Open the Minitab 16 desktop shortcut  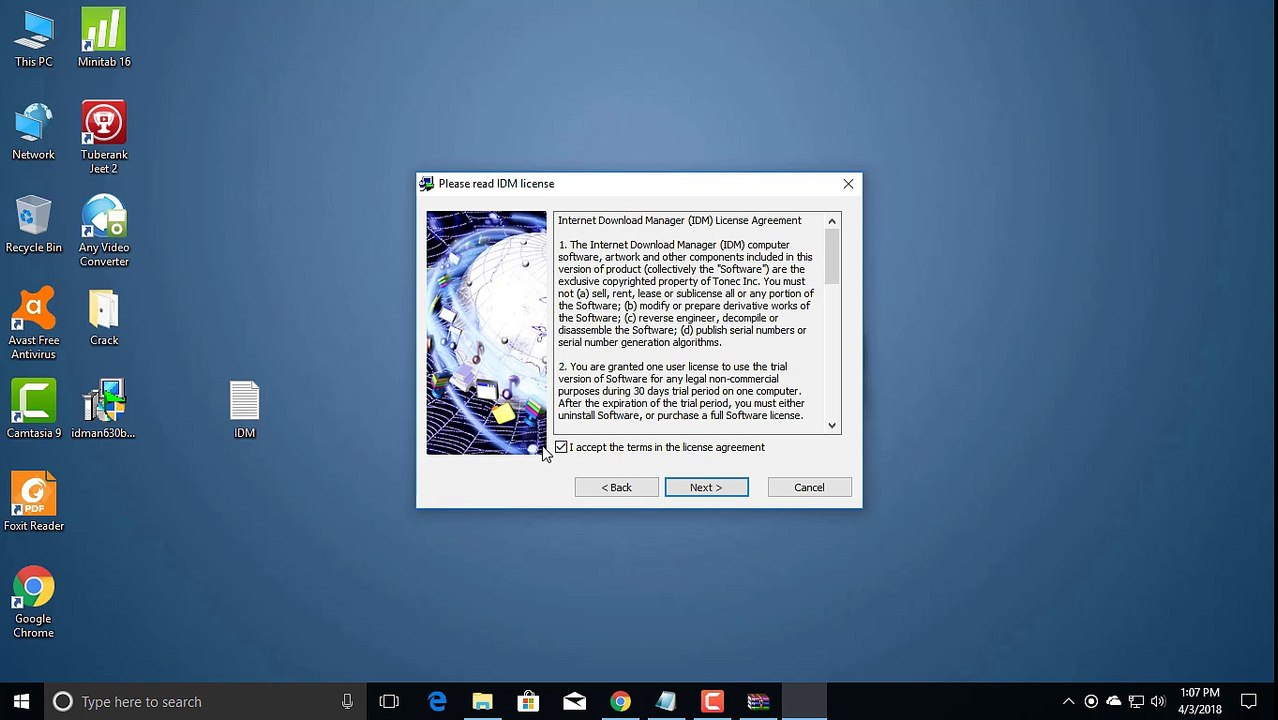104,38
